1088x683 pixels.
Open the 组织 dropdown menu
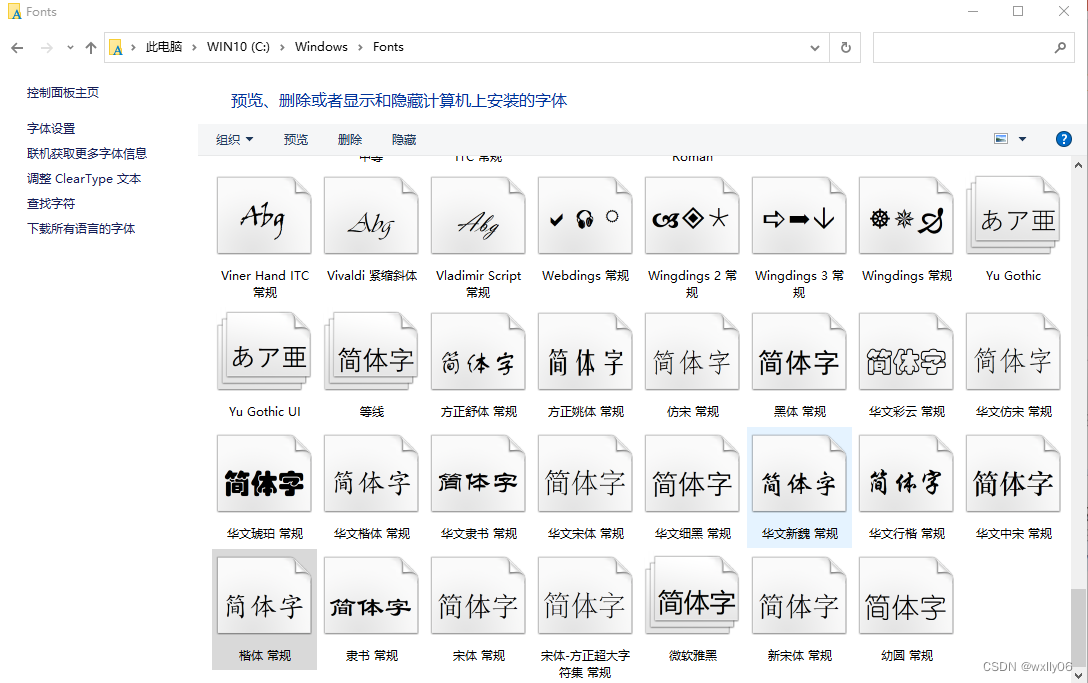235,140
